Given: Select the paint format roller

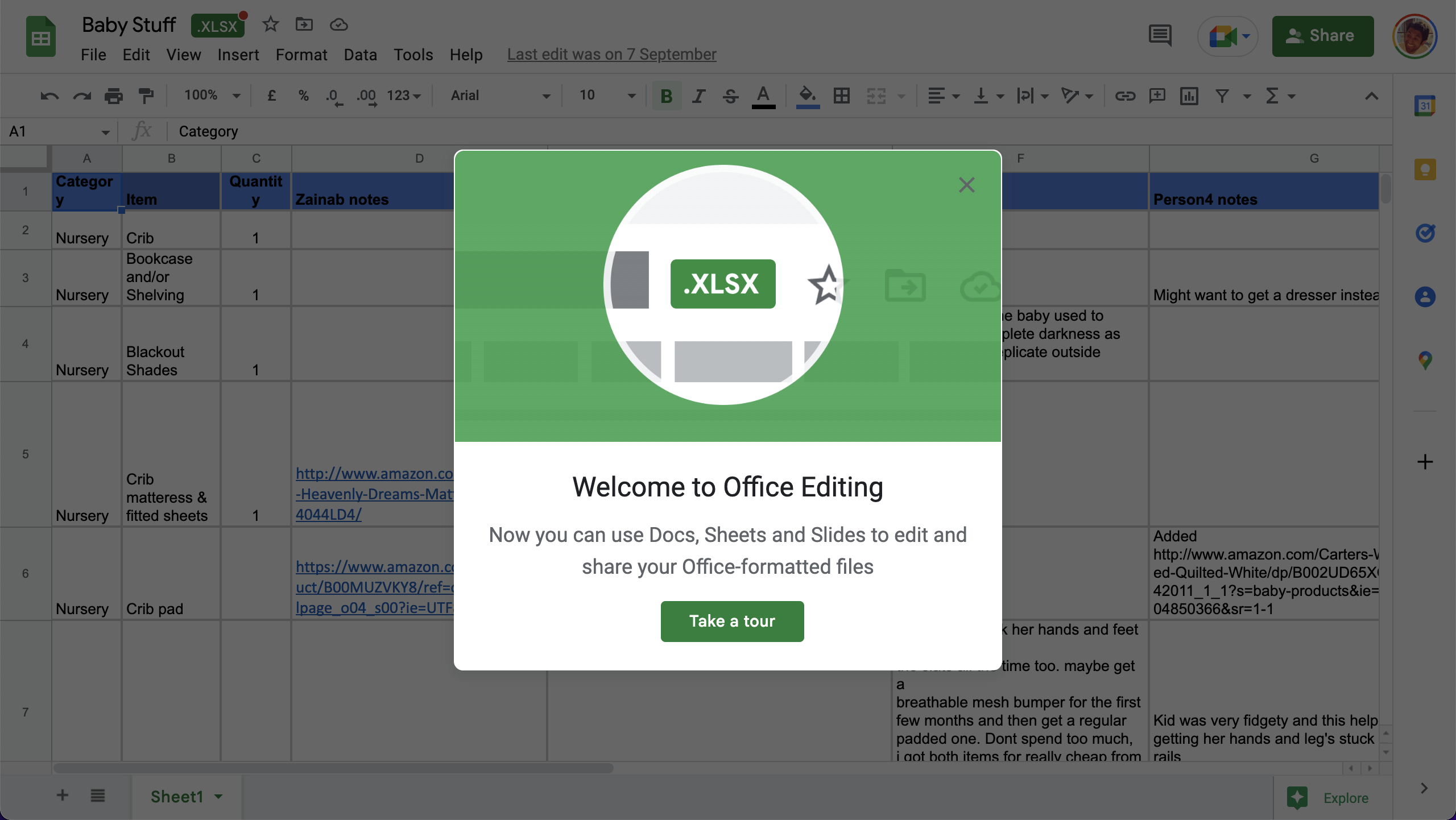Looking at the screenshot, I should pos(146,96).
